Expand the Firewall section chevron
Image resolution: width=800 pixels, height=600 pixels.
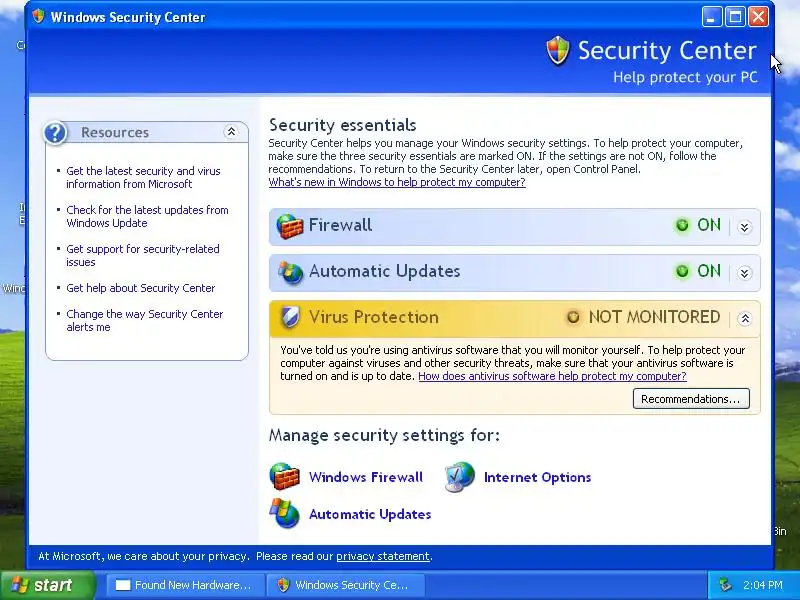(744, 227)
